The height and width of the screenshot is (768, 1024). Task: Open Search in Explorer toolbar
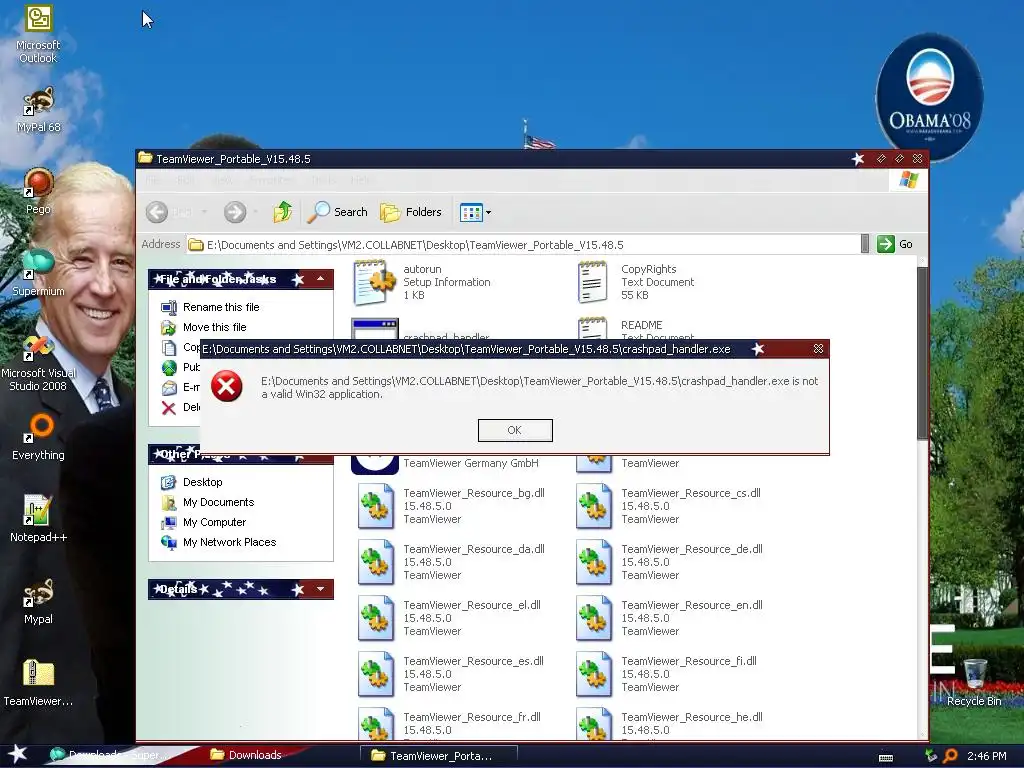(338, 212)
